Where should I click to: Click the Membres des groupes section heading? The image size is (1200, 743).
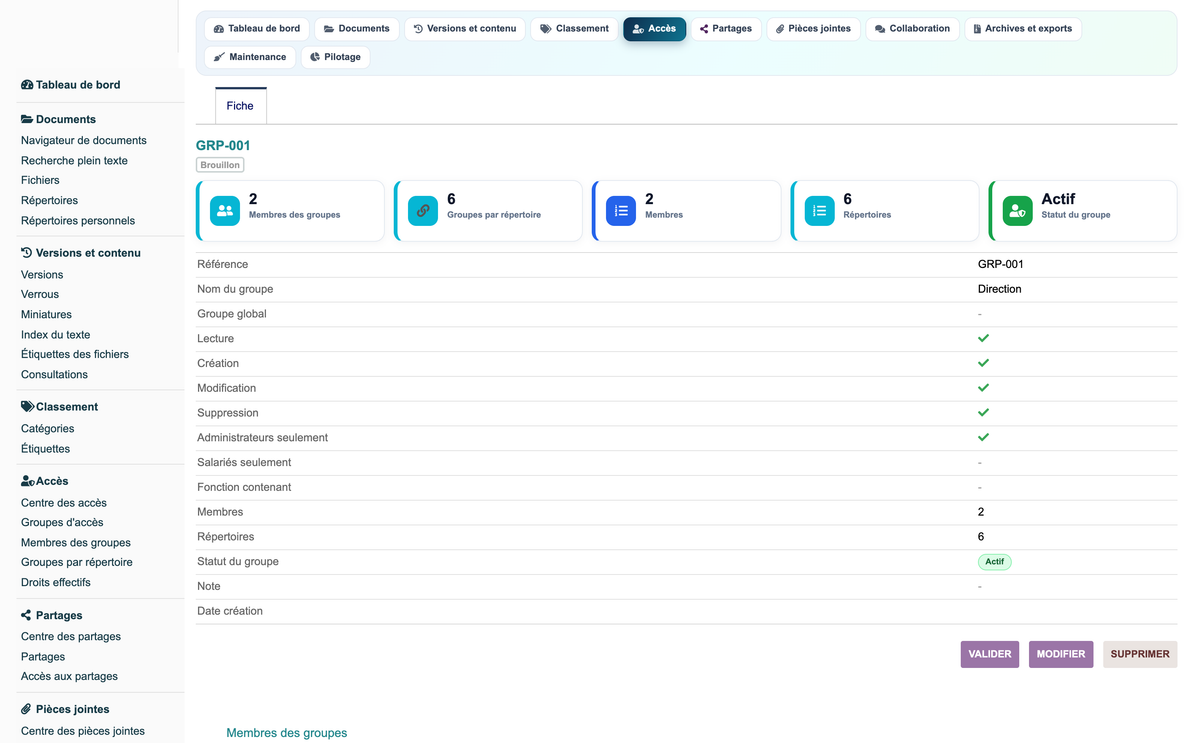(287, 733)
